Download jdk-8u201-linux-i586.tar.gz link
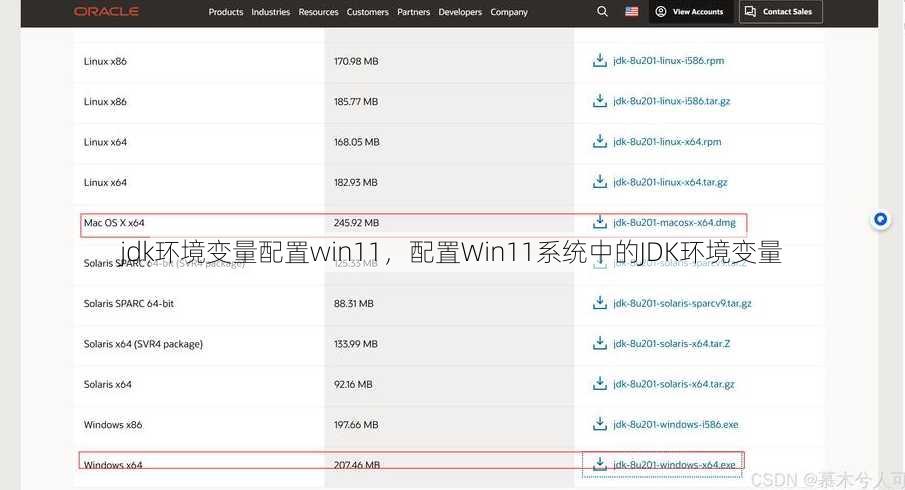 pyautogui.click(x=671, y=101)
